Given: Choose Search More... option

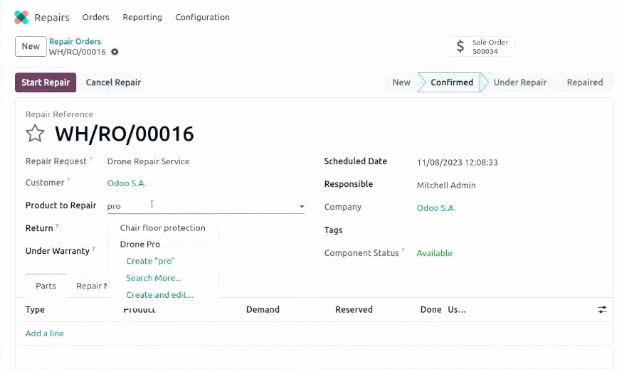Looking at the screenshot, I should pyautogui.click(x=154, y=278).
